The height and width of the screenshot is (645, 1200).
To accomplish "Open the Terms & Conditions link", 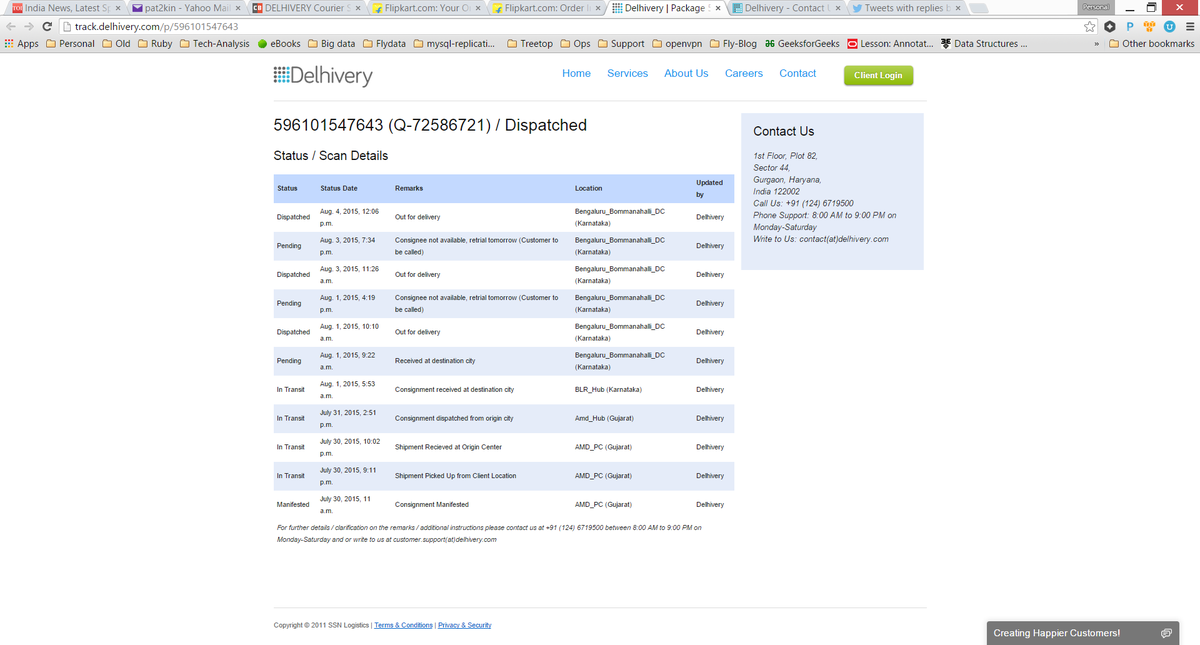I will click(x=403, y=625).
